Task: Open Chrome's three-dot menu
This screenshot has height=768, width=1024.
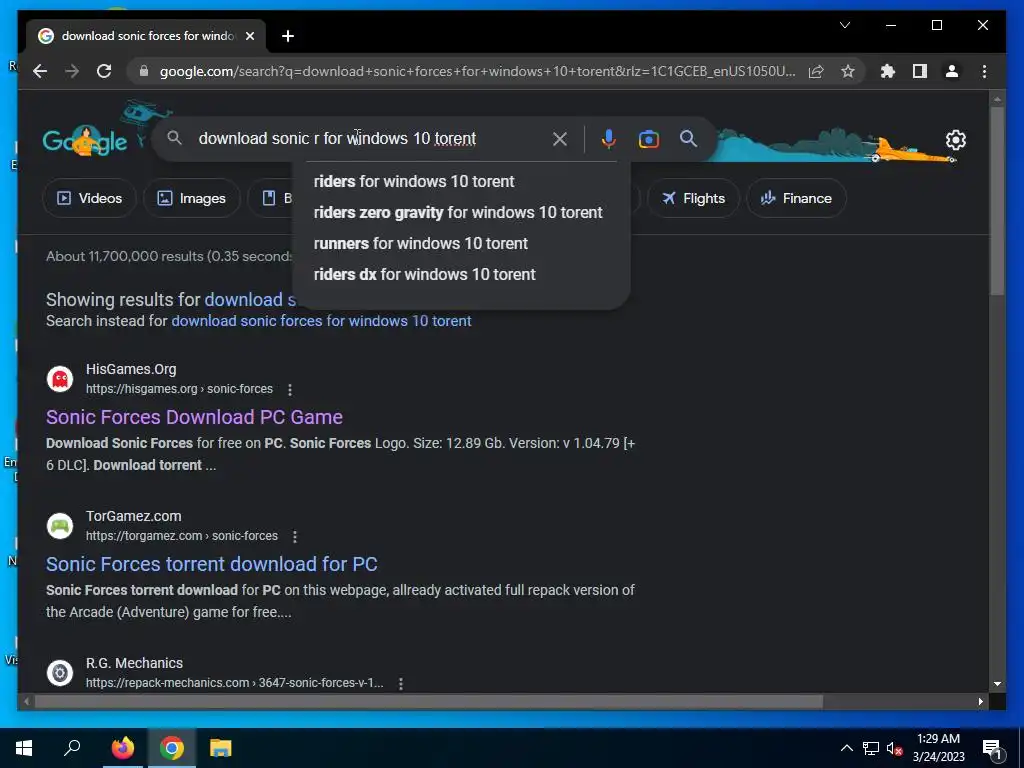Action: click(x=984, y=71)
